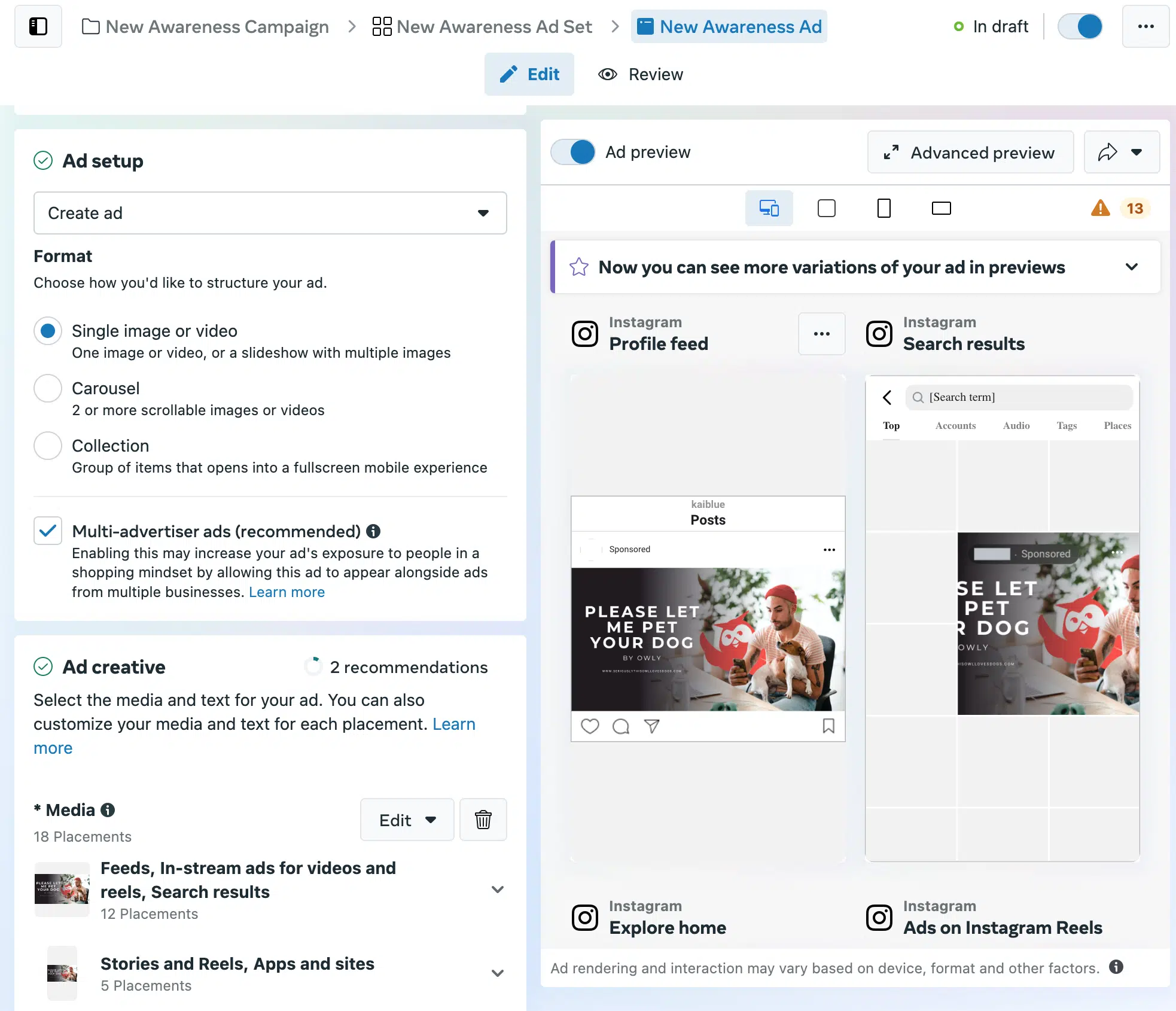Select the Carousel format radio button
This screenshot has height=1011, width=1176.
point(47,388)
